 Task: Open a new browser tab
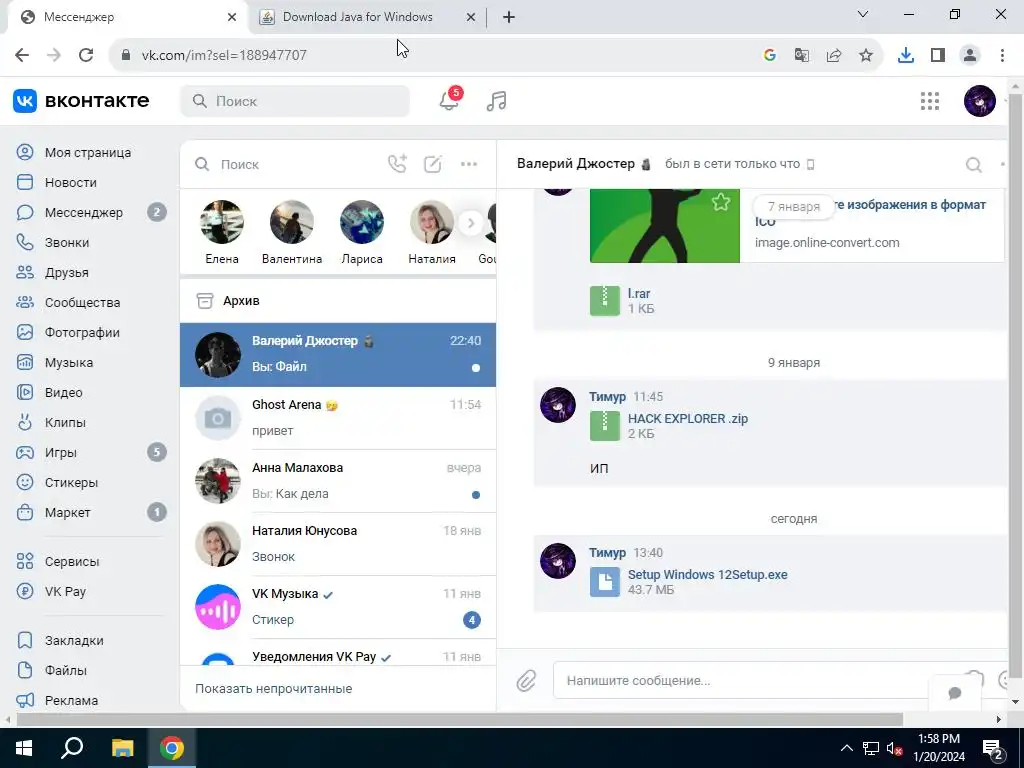coord(509,17)
